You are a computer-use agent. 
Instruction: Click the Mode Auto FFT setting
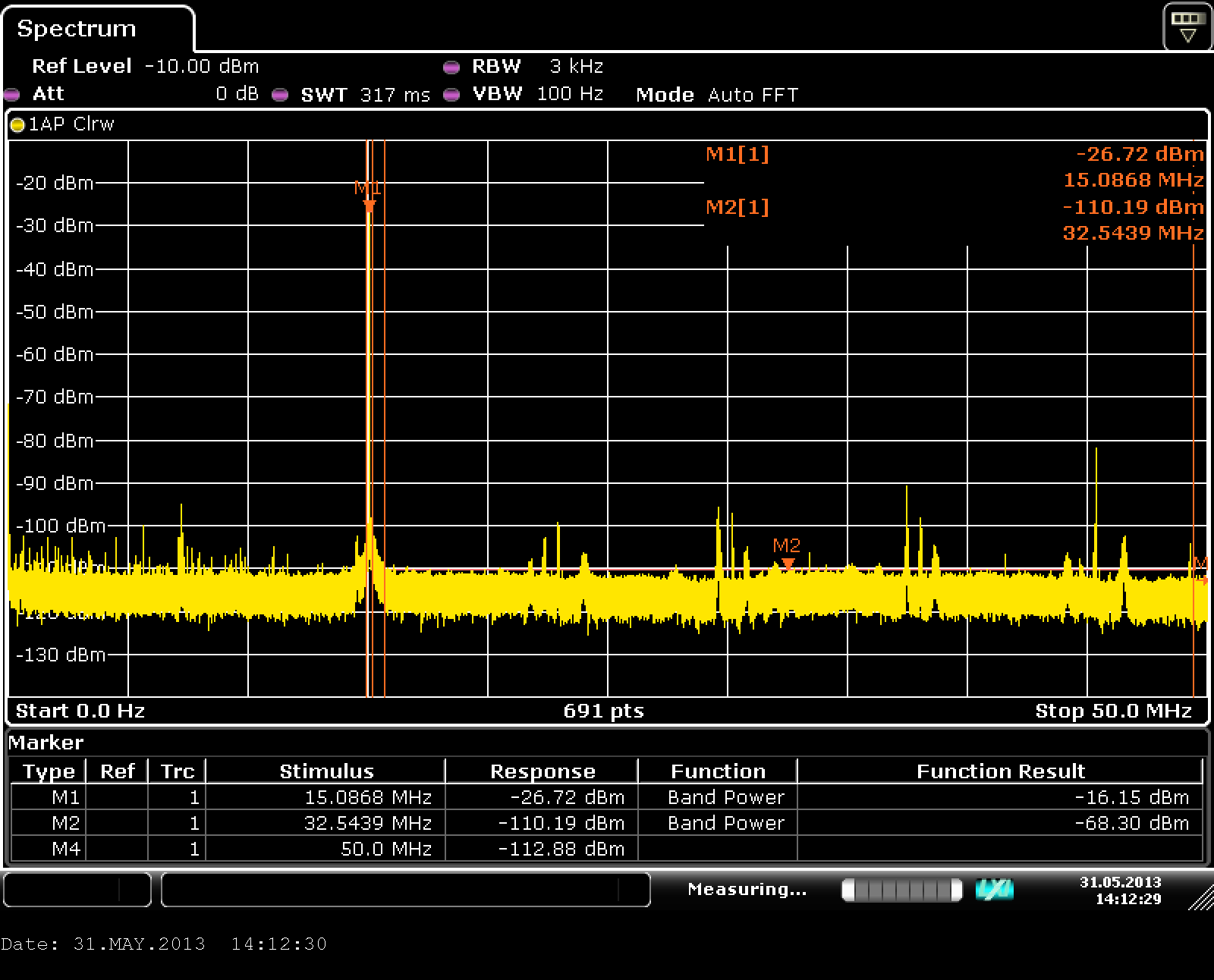[717, 95]
